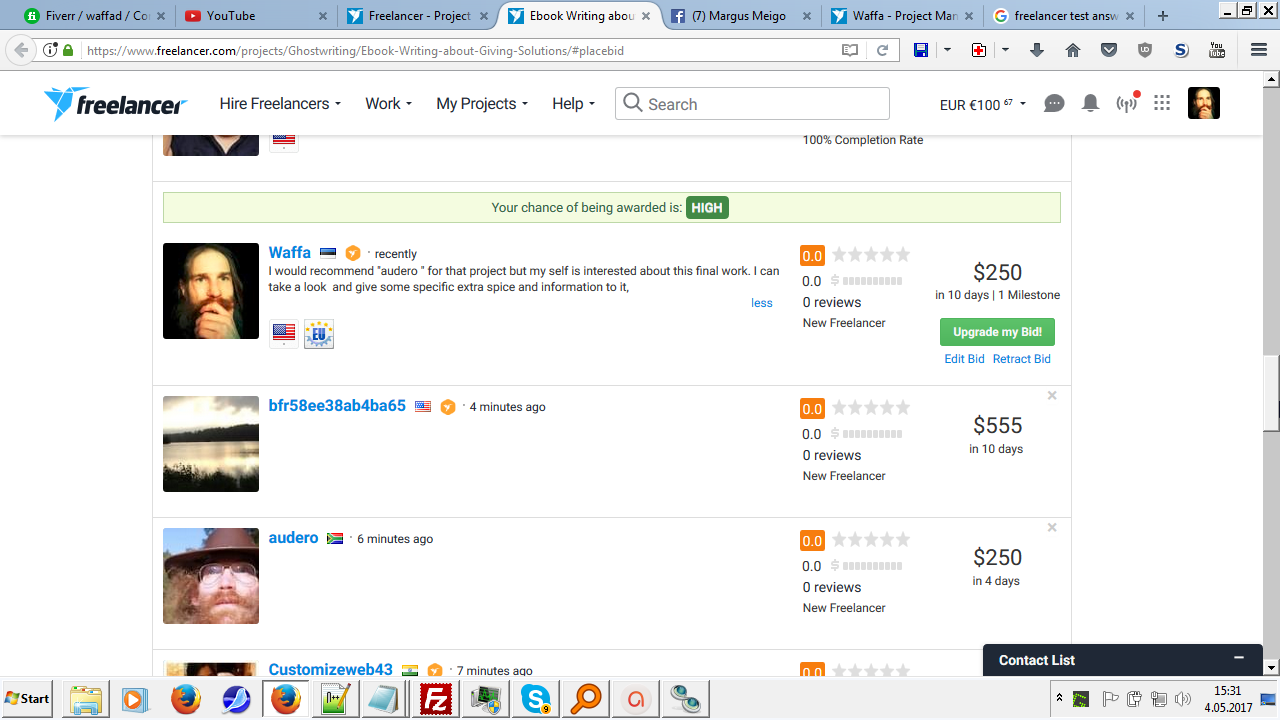This screenshot has width=1280, height=720.
Task: Open the EUR €100 balance dropdown
Action: [x=983, y=103]
